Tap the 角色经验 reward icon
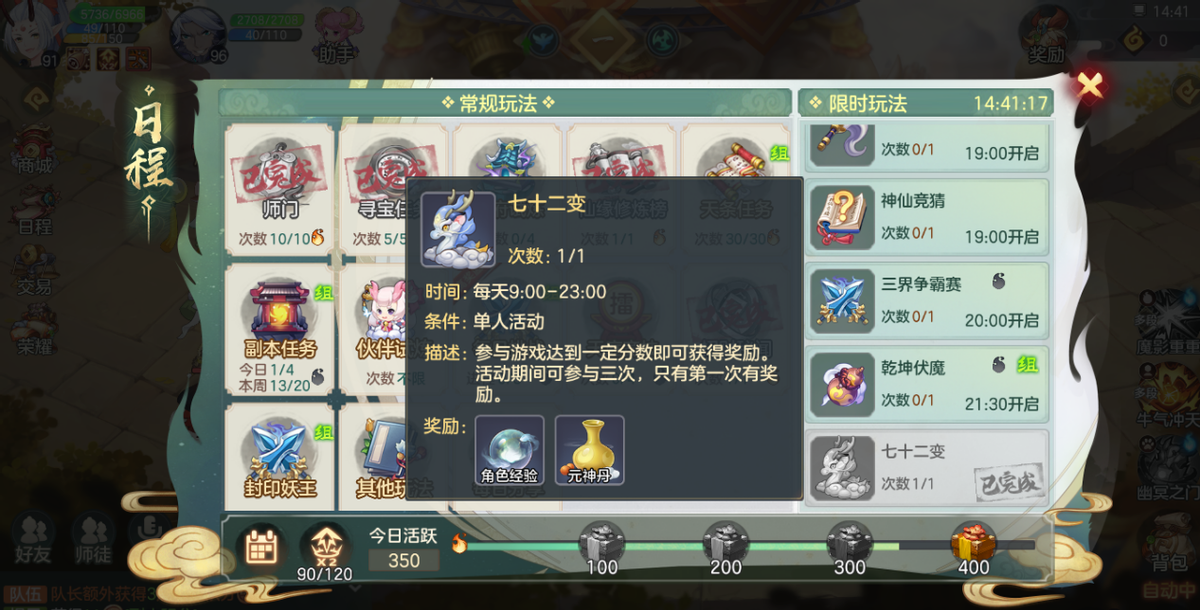Image resolution: width=1200 pixels, height=610 pixels. coord(510,450)
